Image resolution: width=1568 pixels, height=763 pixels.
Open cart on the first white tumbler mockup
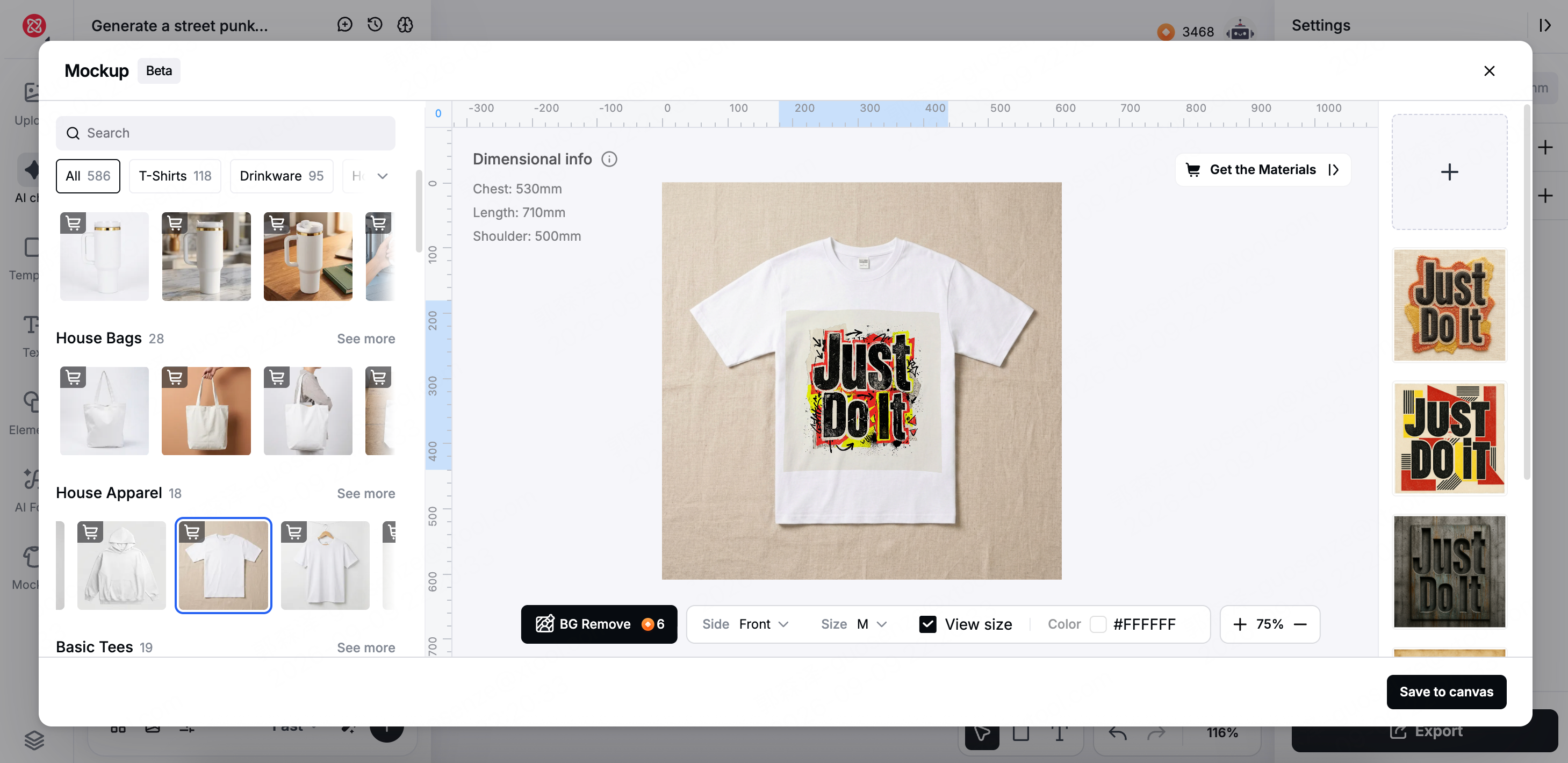point(73,224)
